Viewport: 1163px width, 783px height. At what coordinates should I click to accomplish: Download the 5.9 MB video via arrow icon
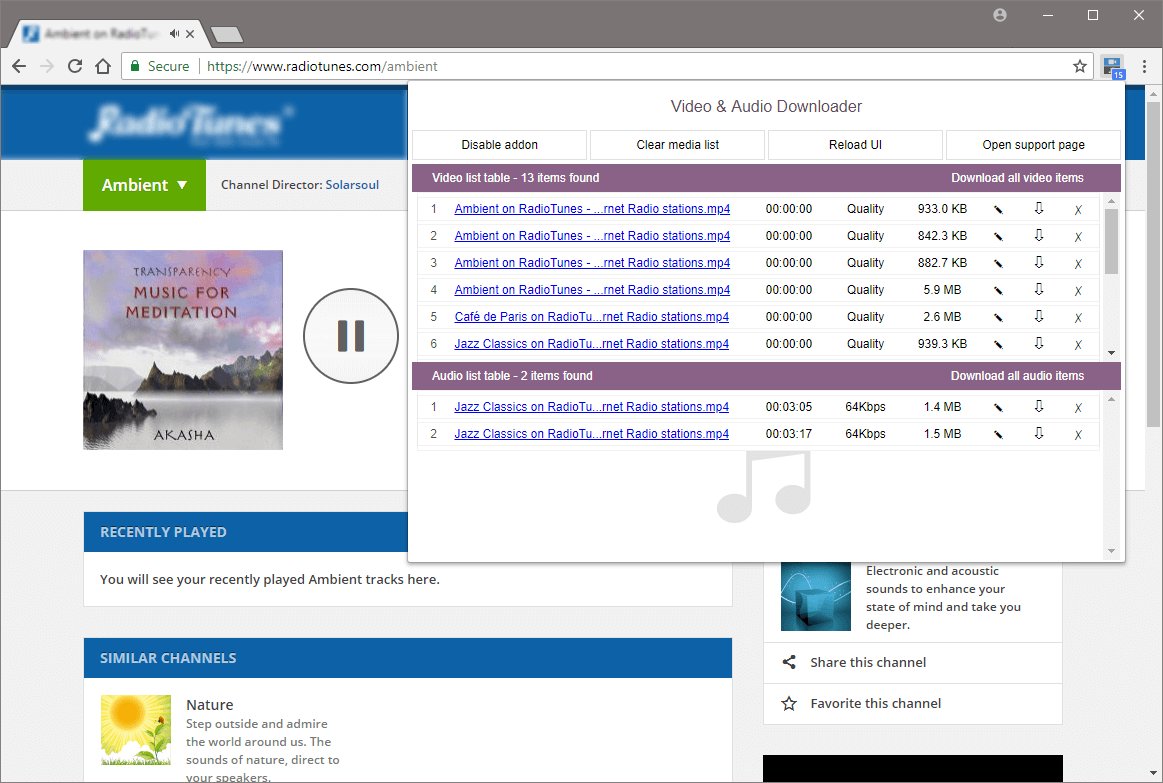click(1039, 289)
